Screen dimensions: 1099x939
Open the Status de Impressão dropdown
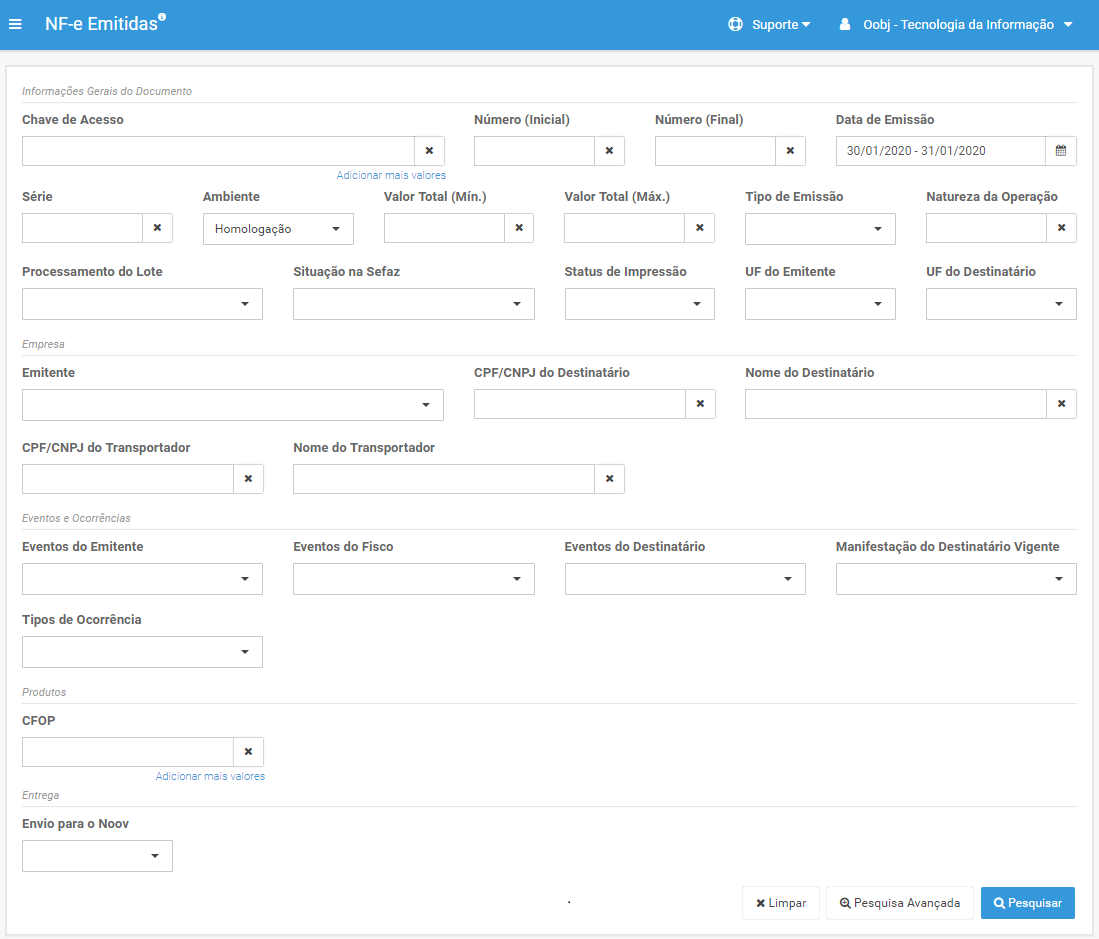(640, 304)
